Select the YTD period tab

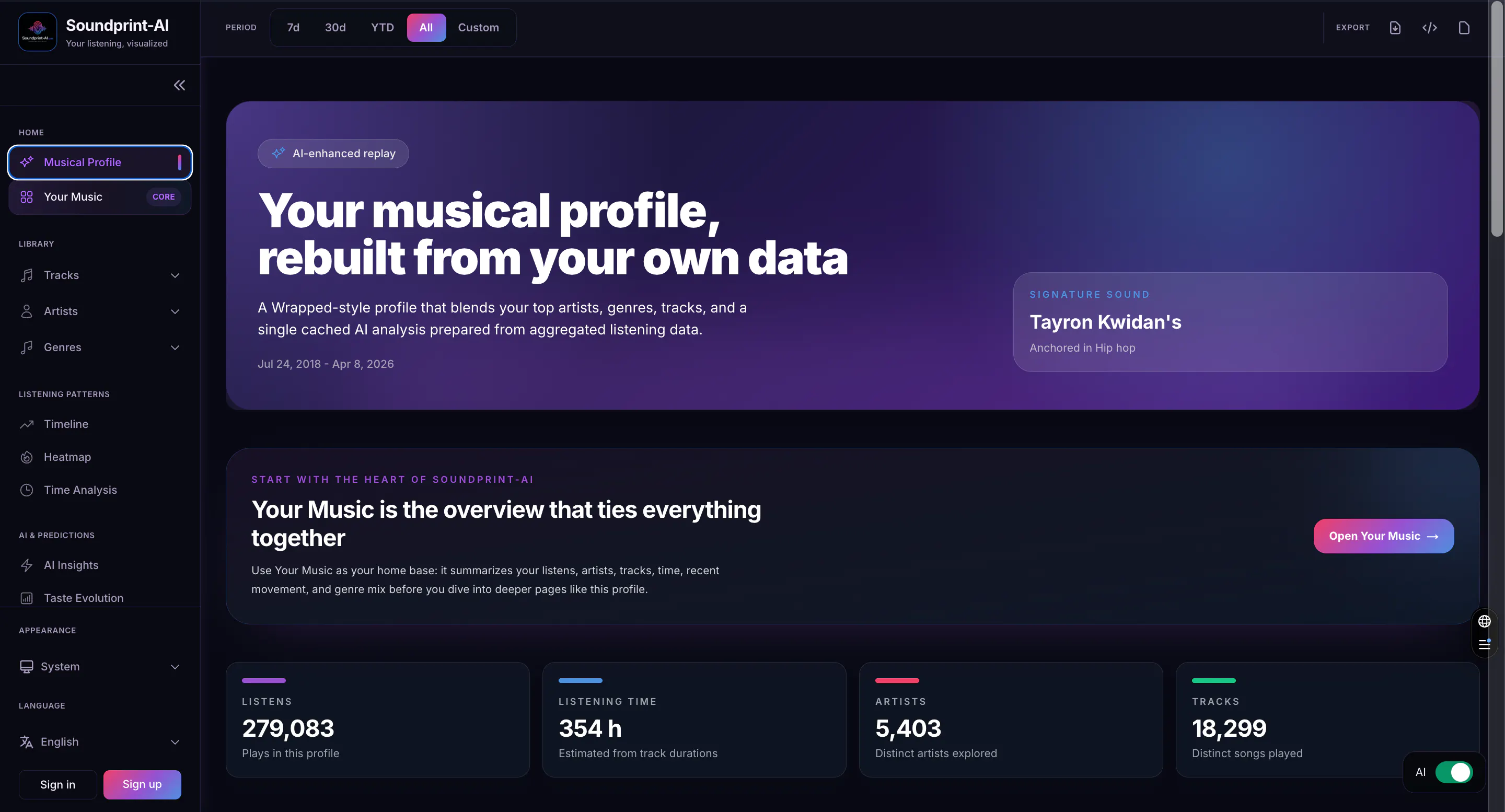point(383,28)
